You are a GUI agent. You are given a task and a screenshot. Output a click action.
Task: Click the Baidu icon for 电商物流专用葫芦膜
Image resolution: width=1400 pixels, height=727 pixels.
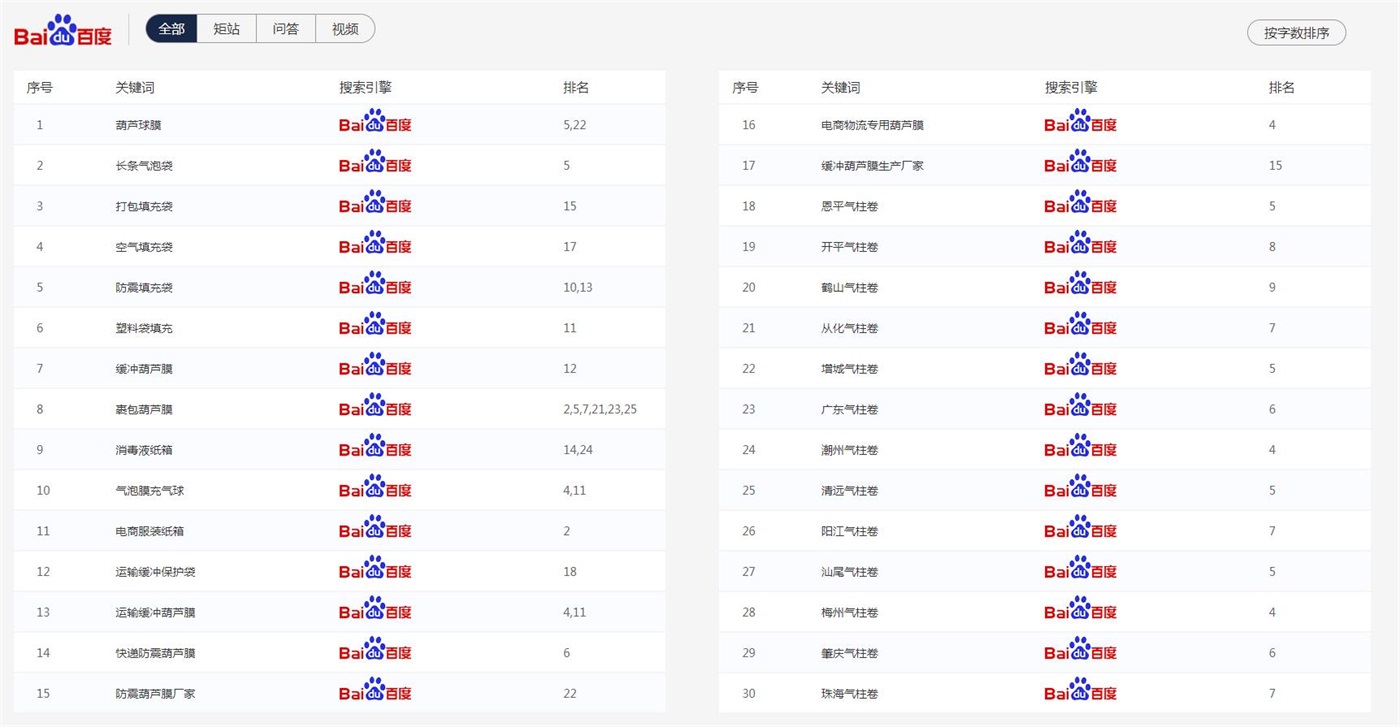click(x=1080, y=123)
